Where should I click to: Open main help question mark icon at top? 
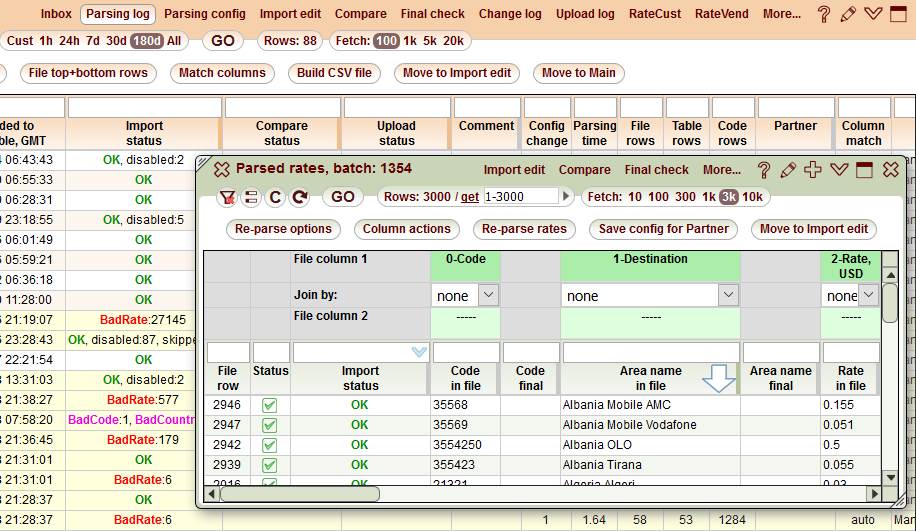pyautogui.click(x=824, y=14)
